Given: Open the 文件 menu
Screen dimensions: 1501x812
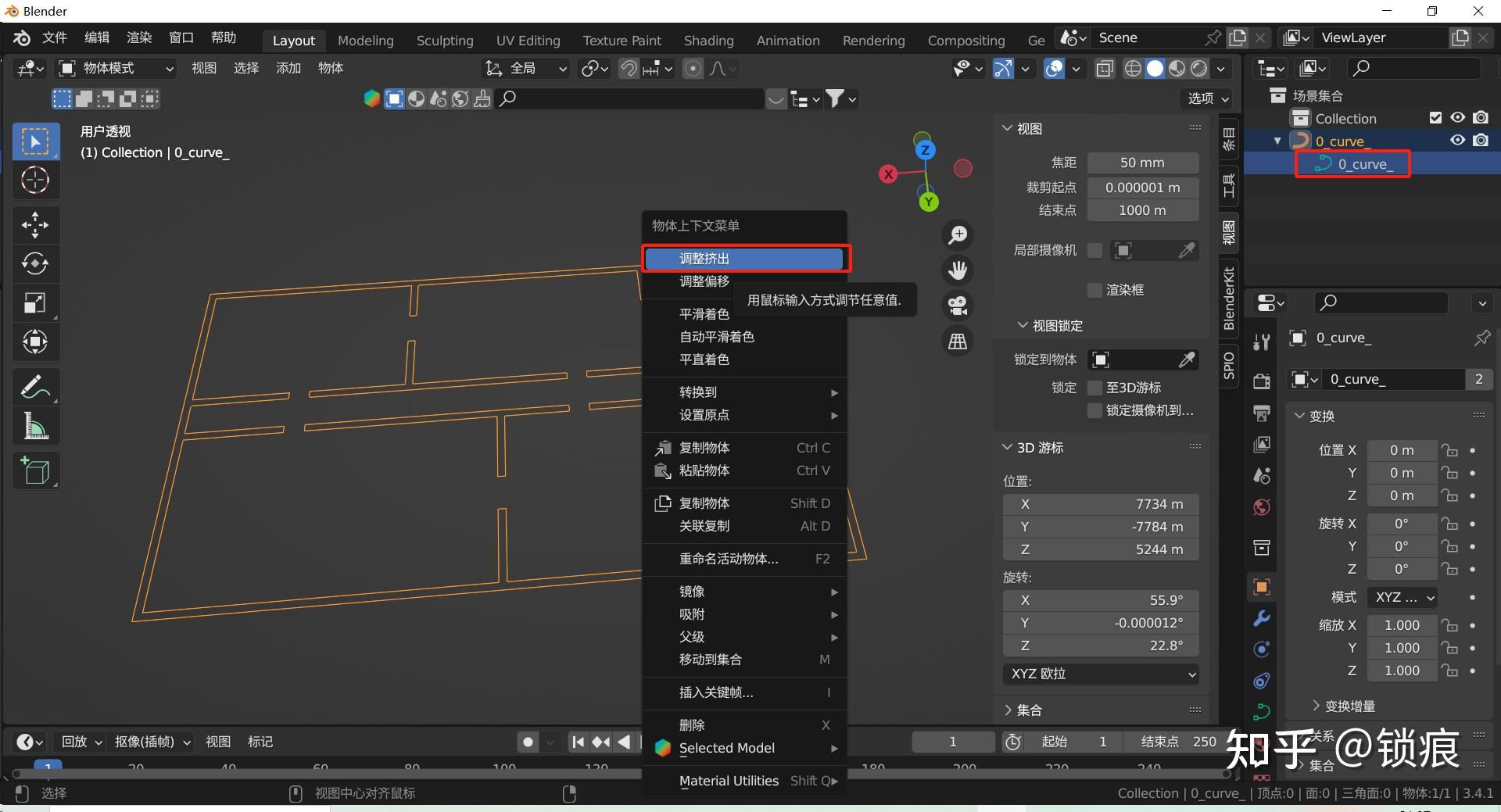Looking at the screenshot, I should pyautogui.click(x=53, y=37).
